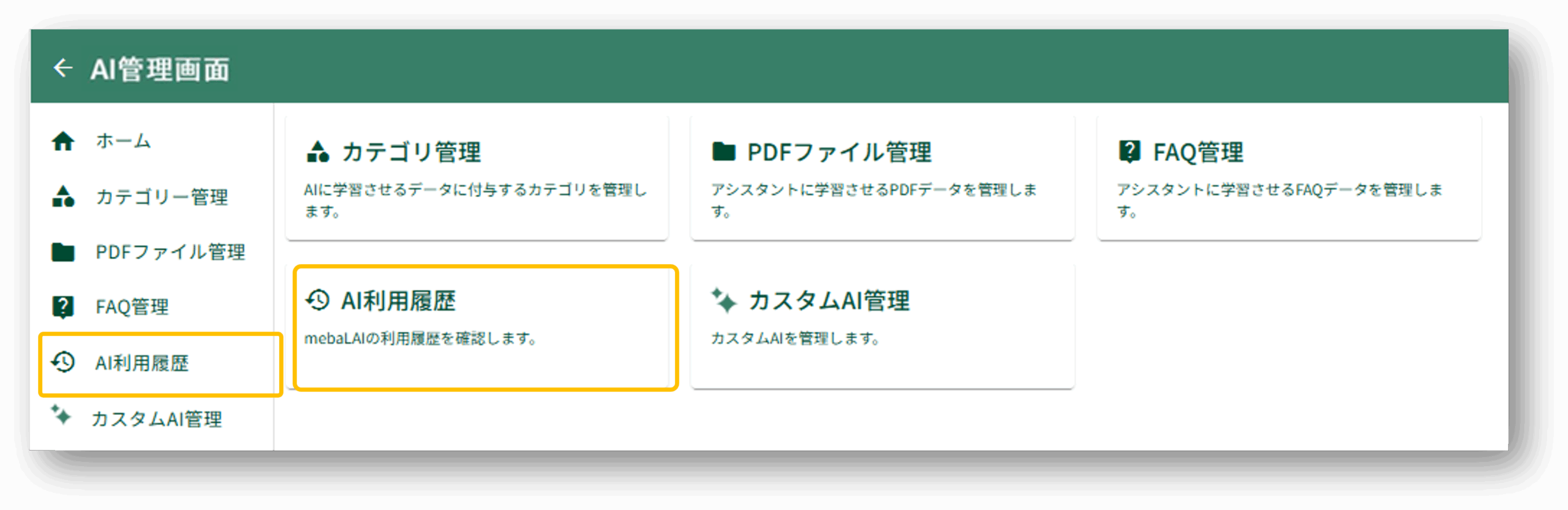Image resolution: width=1568 pixels, height=510 pixels.
Task: Open the カテゴリ管理 card title
Action: click(412, 152)
